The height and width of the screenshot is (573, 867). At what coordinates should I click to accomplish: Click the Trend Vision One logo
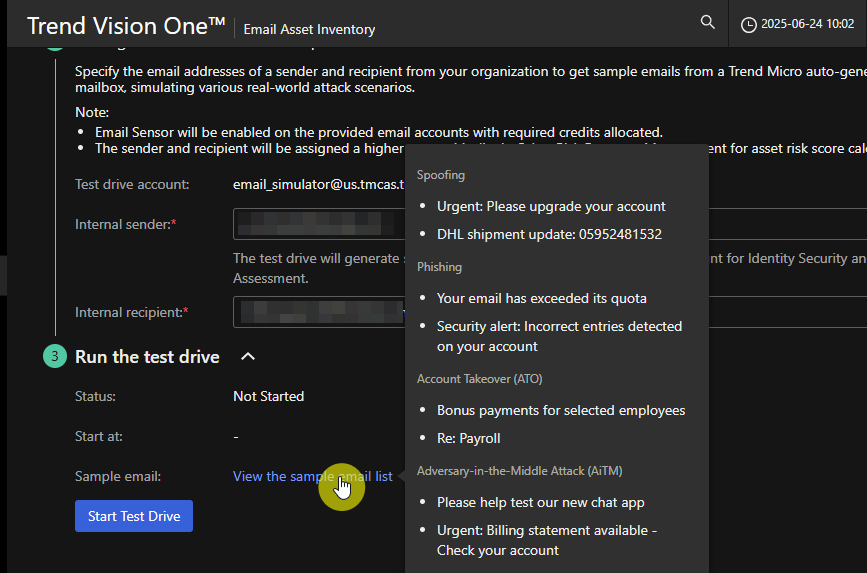(x=126, y=25)
